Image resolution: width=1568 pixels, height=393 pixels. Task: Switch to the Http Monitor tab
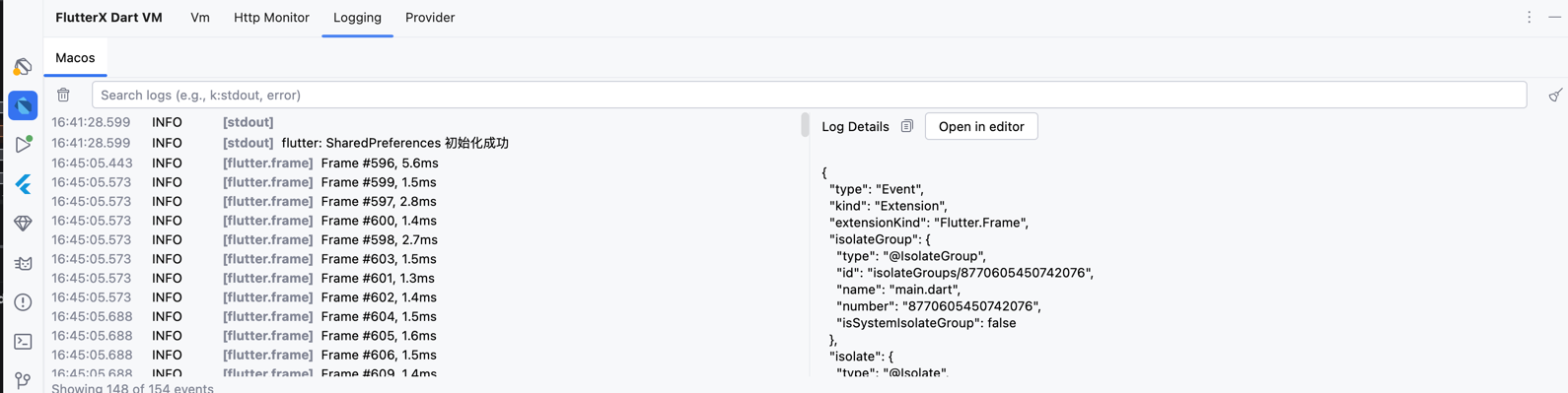(x=271, y=18)
